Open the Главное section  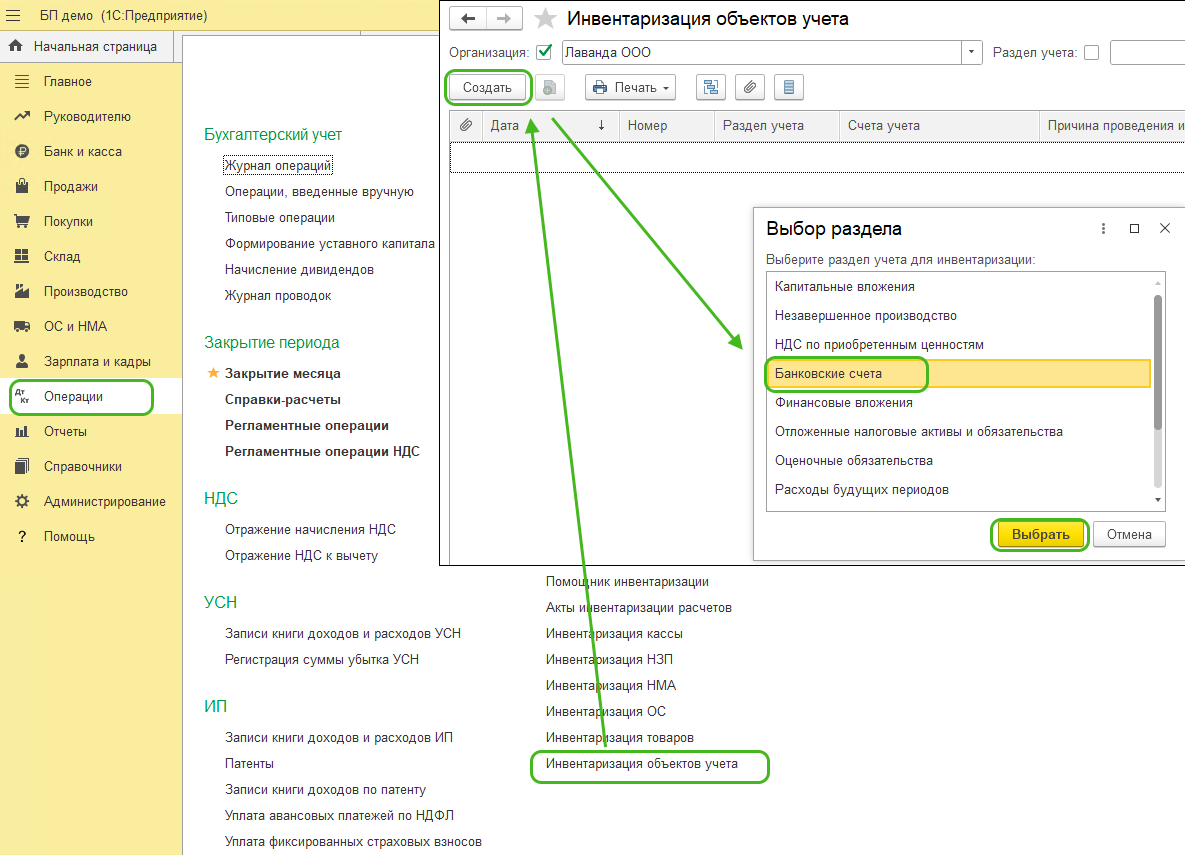pos(67,82)
